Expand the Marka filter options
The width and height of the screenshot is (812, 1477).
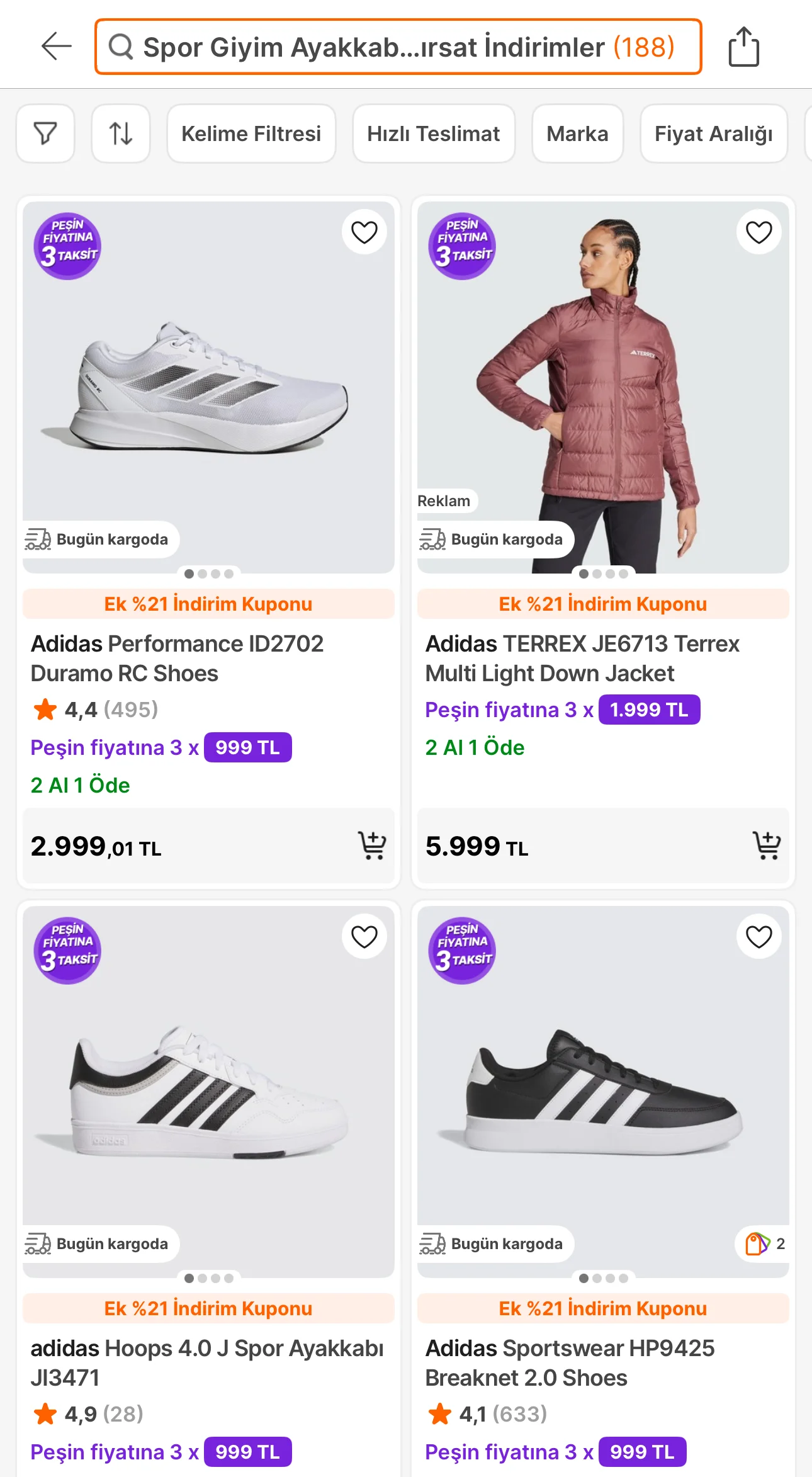pos(577,133)
